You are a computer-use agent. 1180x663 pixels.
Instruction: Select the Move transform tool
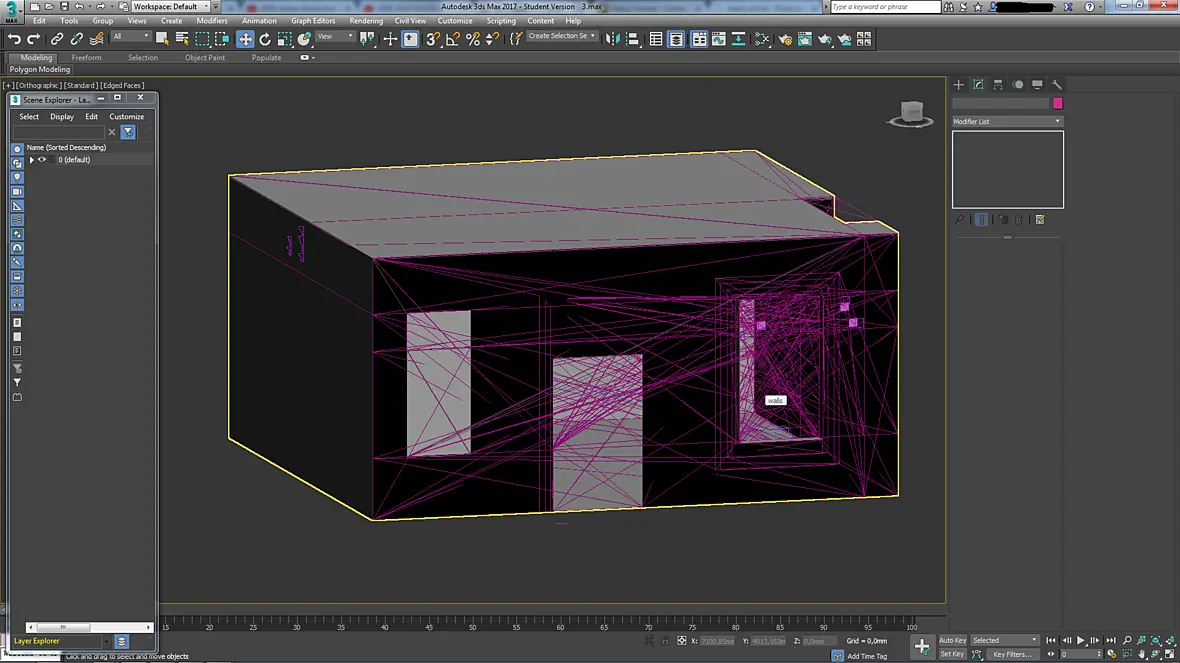(245, 39)
